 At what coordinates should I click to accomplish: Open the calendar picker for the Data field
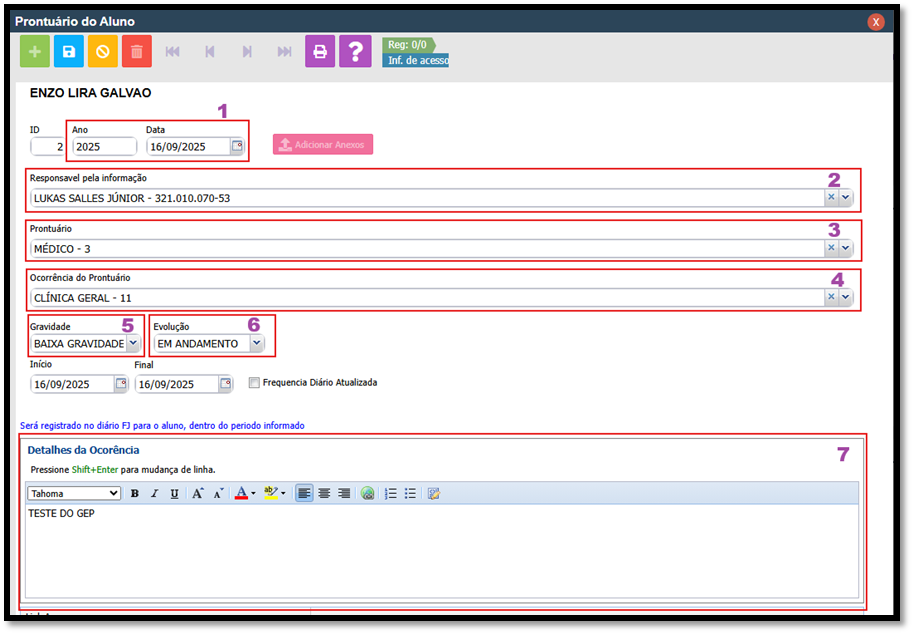[x=237, y=146]
